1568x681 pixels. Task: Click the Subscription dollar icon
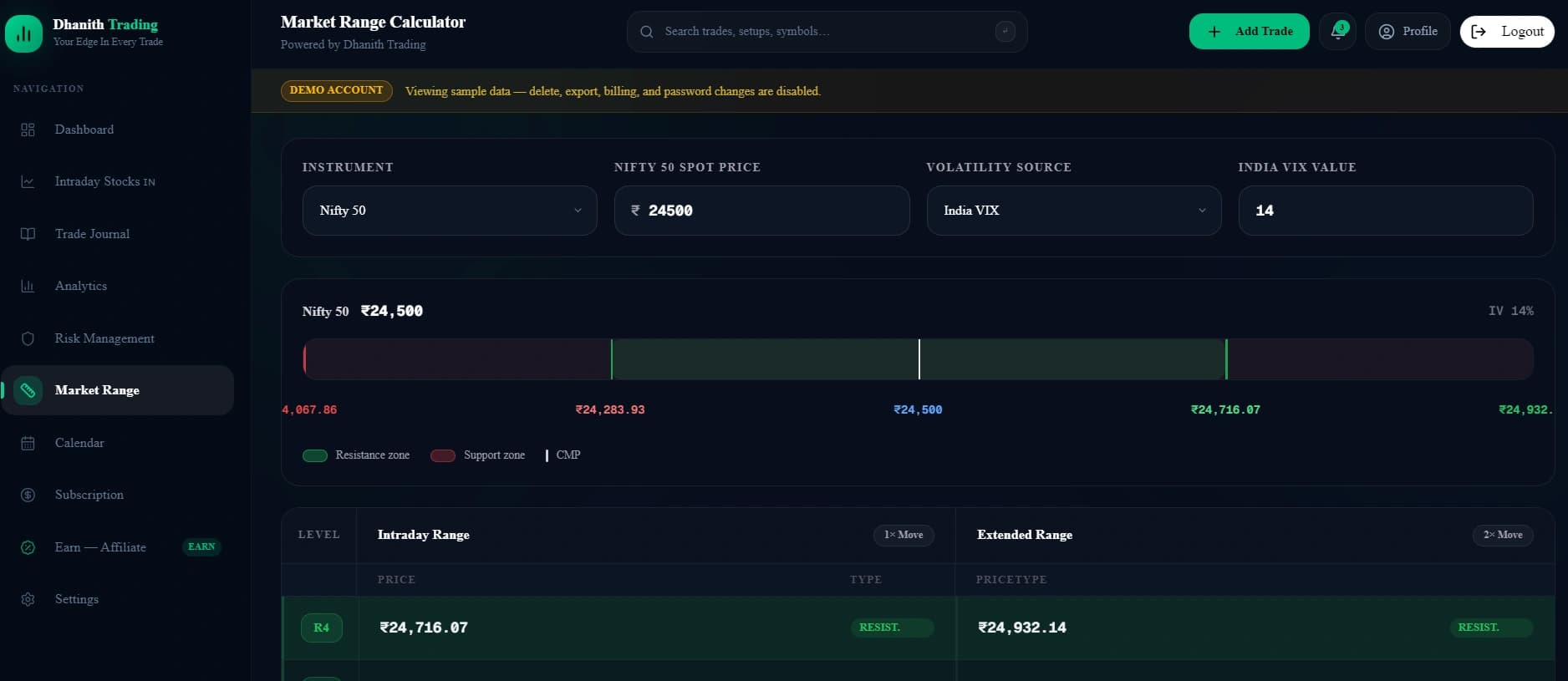coord(28,495)
